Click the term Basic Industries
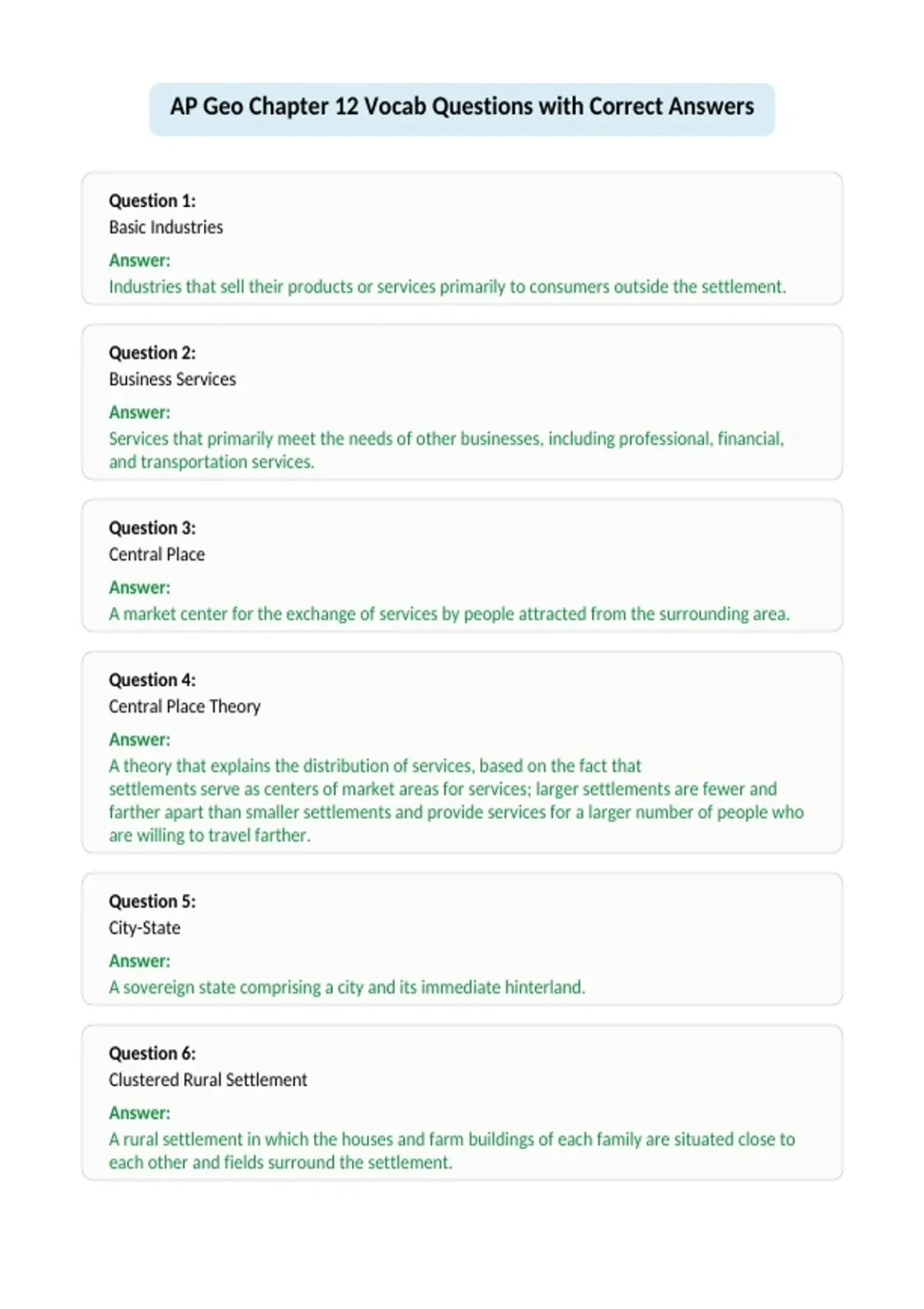 pos(166,227)
